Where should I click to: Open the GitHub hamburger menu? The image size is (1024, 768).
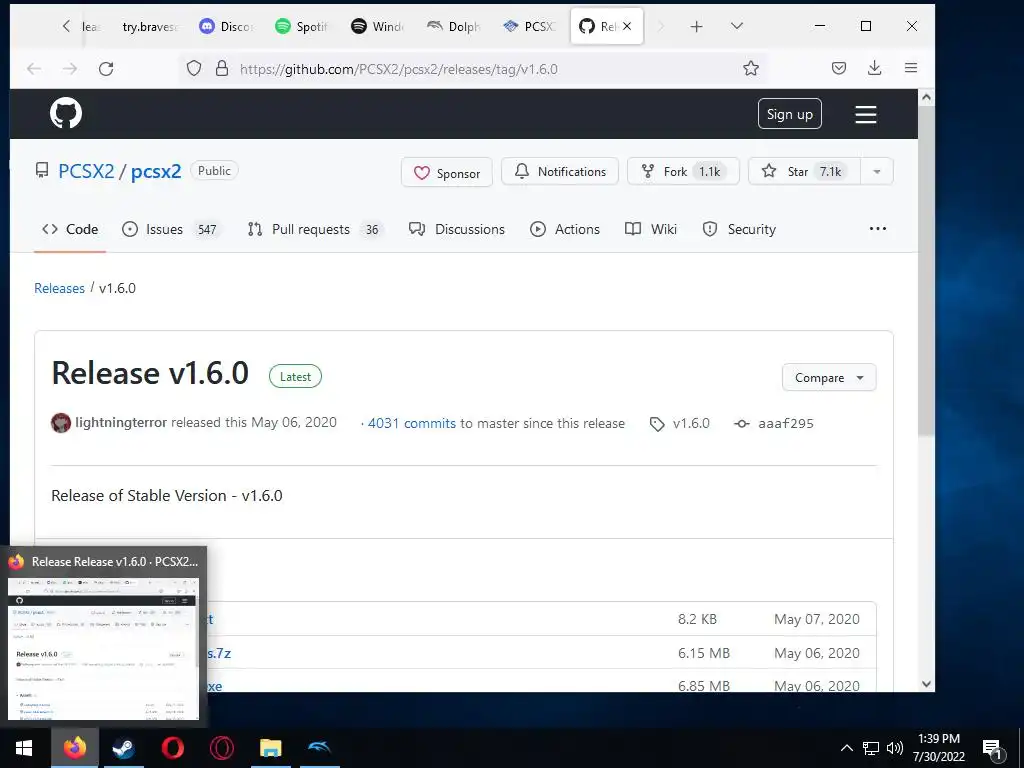(866, 114)
